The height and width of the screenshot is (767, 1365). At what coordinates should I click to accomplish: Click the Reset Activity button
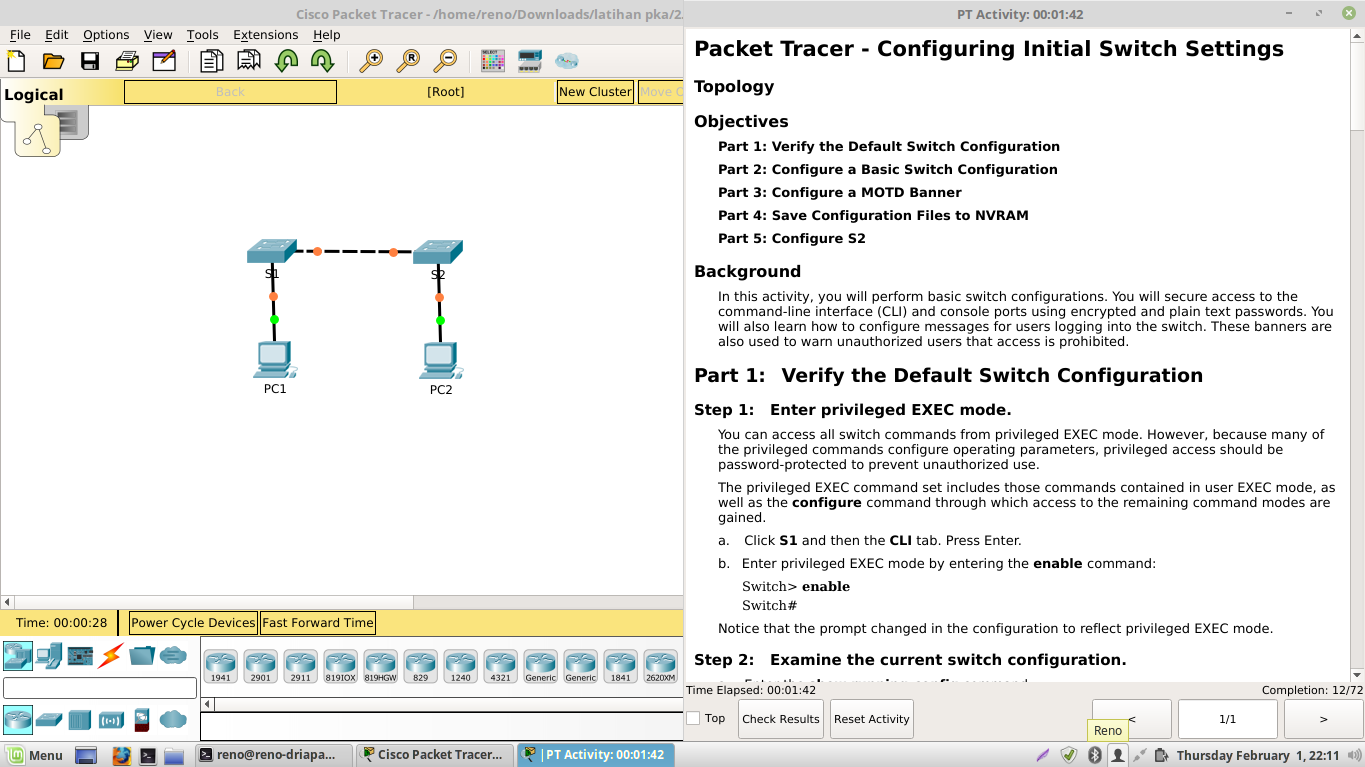tap(872, 719)
